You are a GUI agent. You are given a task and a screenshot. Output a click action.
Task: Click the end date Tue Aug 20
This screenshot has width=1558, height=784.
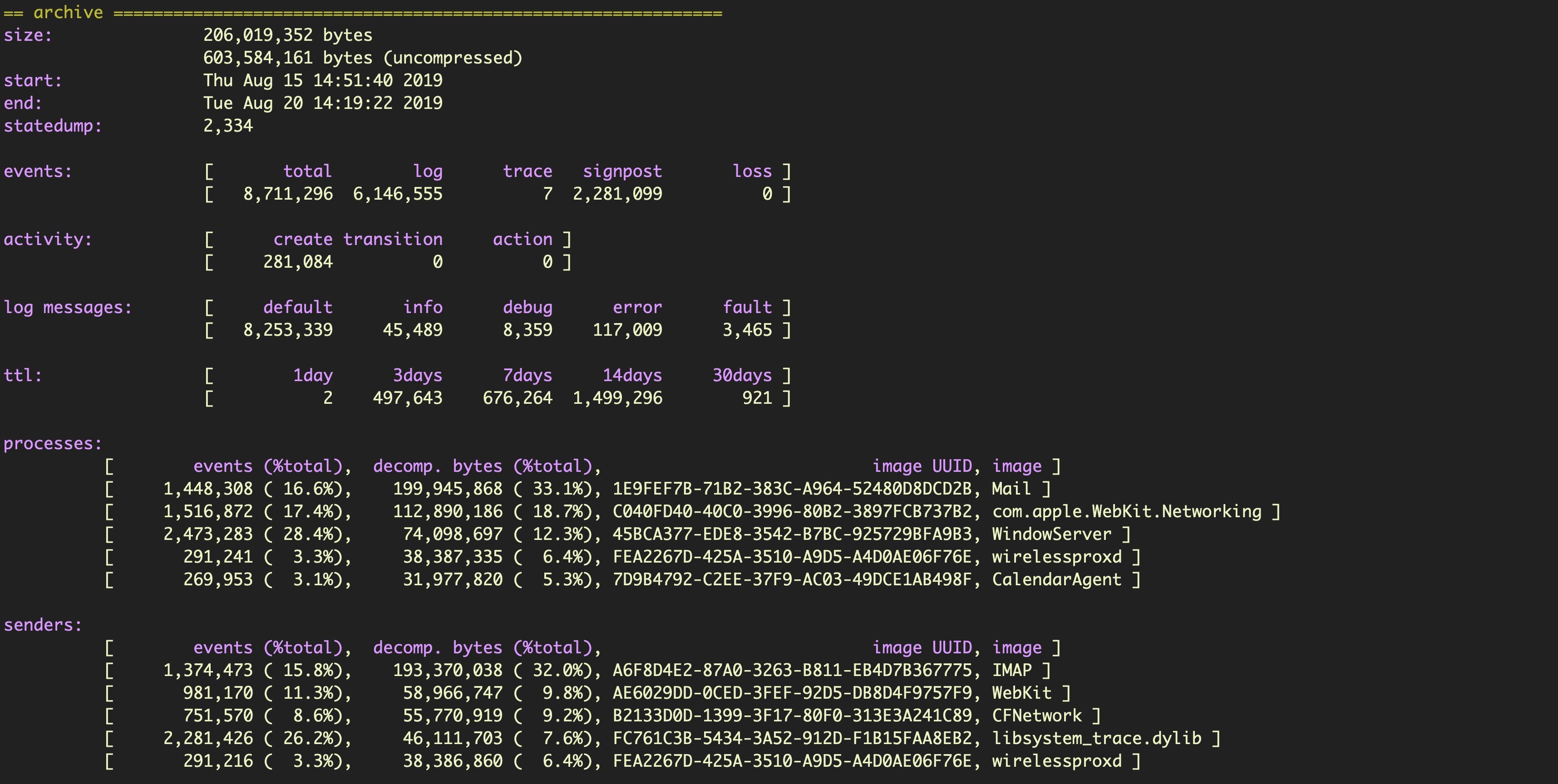click(322, 103)
